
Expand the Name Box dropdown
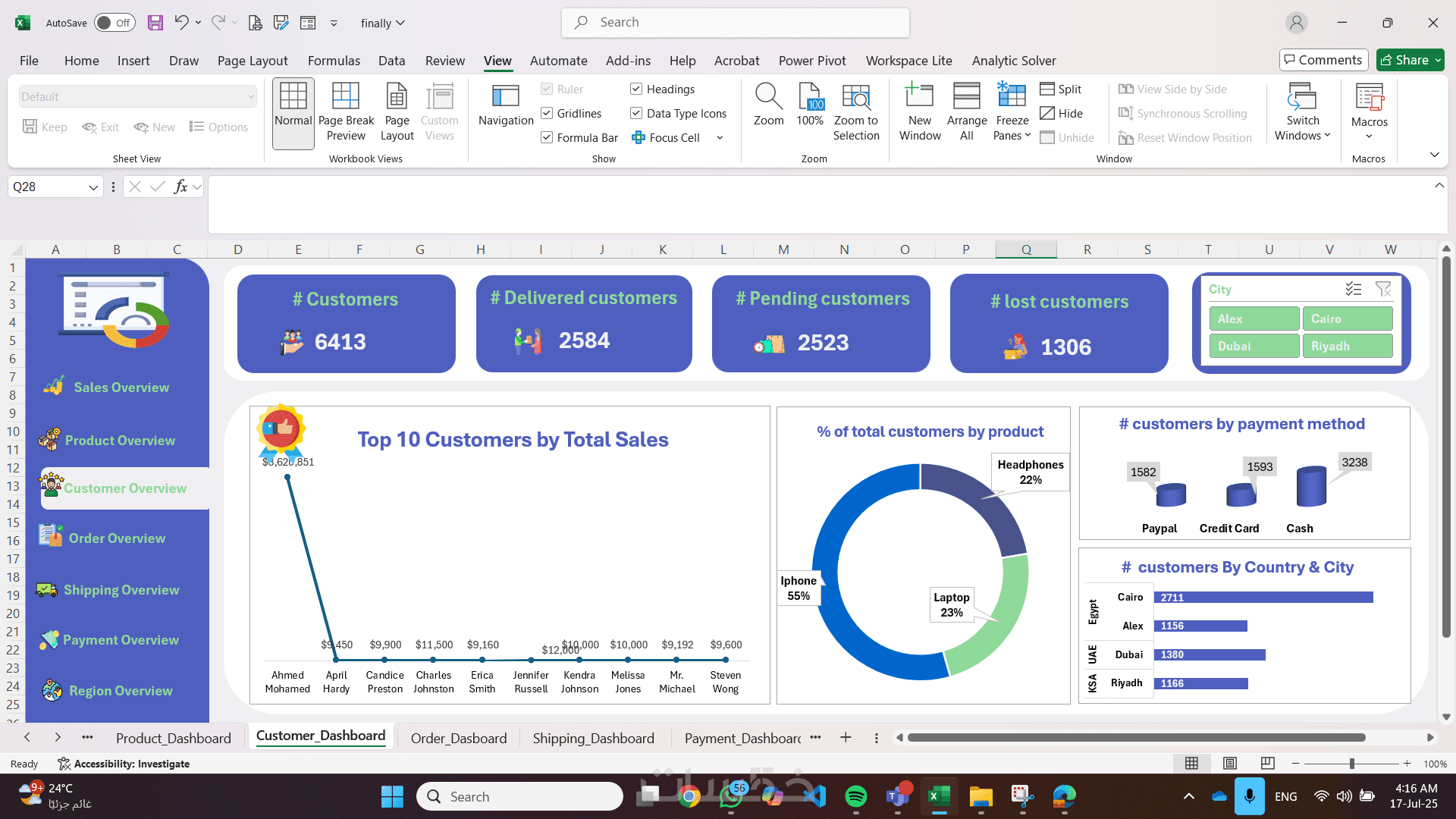click(93, 187)
